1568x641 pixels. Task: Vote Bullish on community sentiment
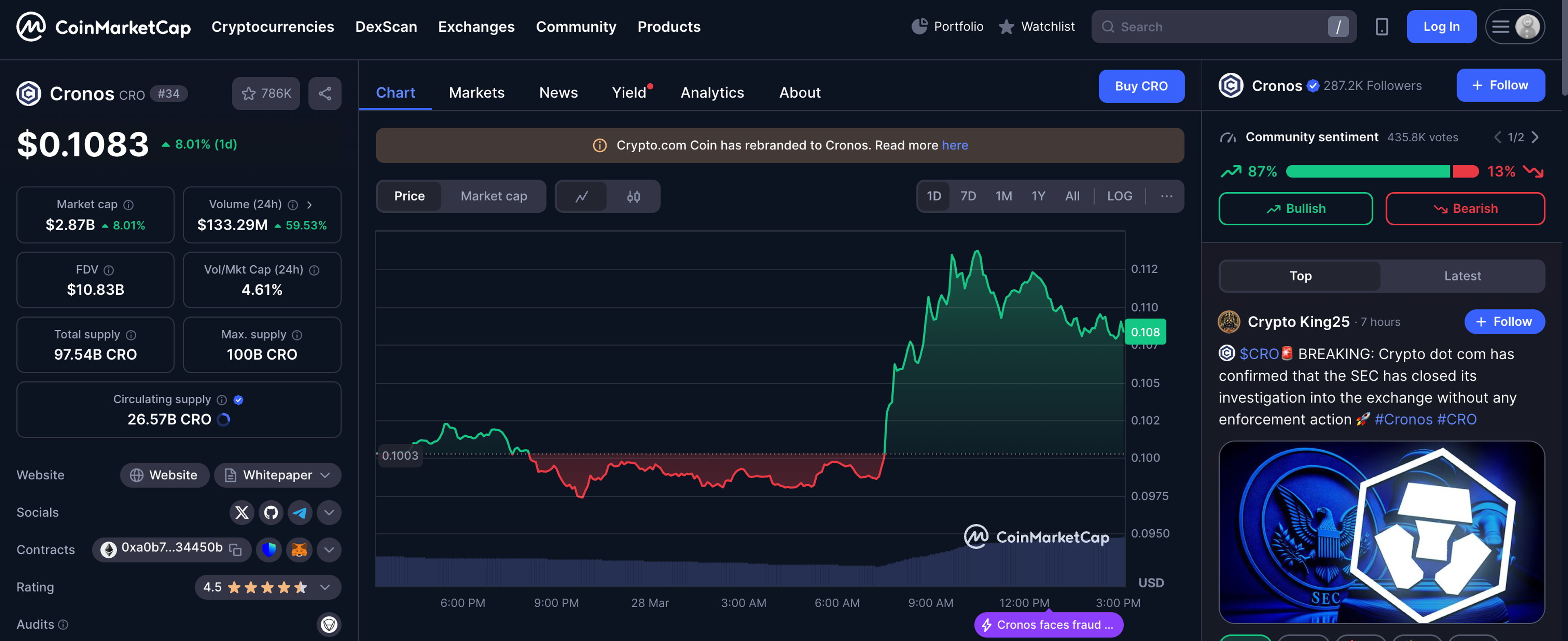coord(1295,209)
